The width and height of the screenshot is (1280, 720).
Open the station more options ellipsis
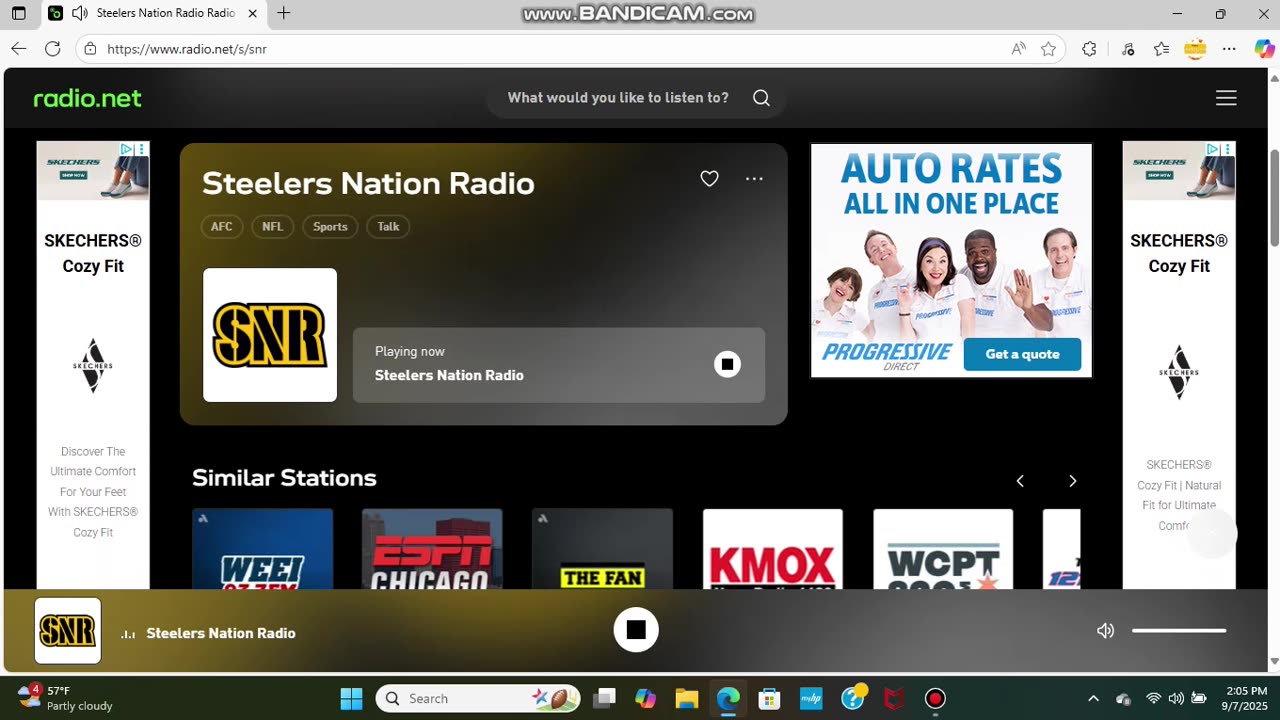754,179
